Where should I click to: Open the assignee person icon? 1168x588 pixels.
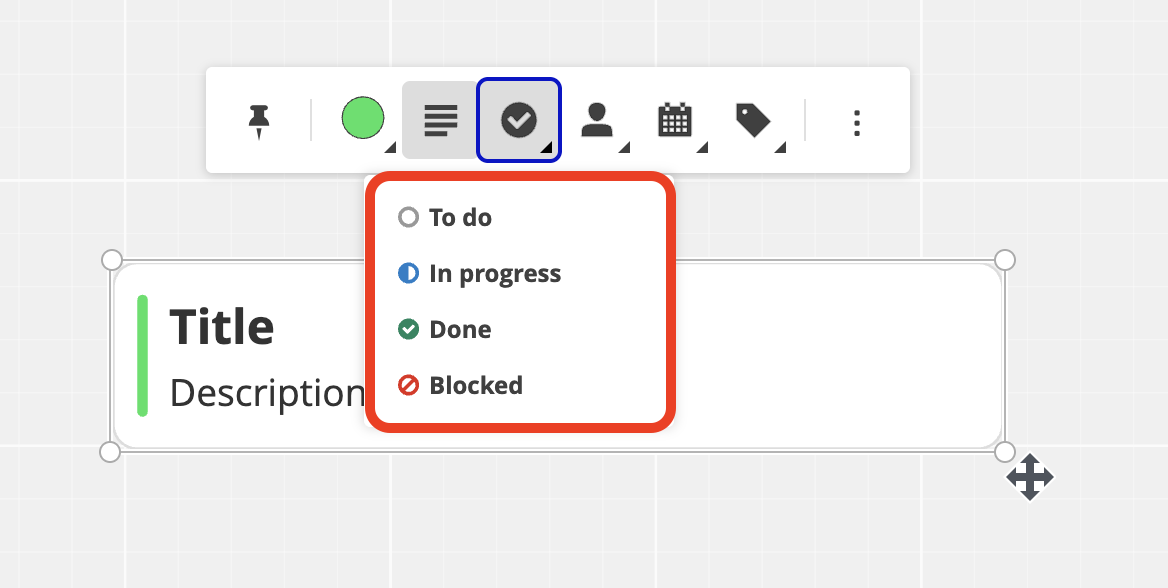597,121
